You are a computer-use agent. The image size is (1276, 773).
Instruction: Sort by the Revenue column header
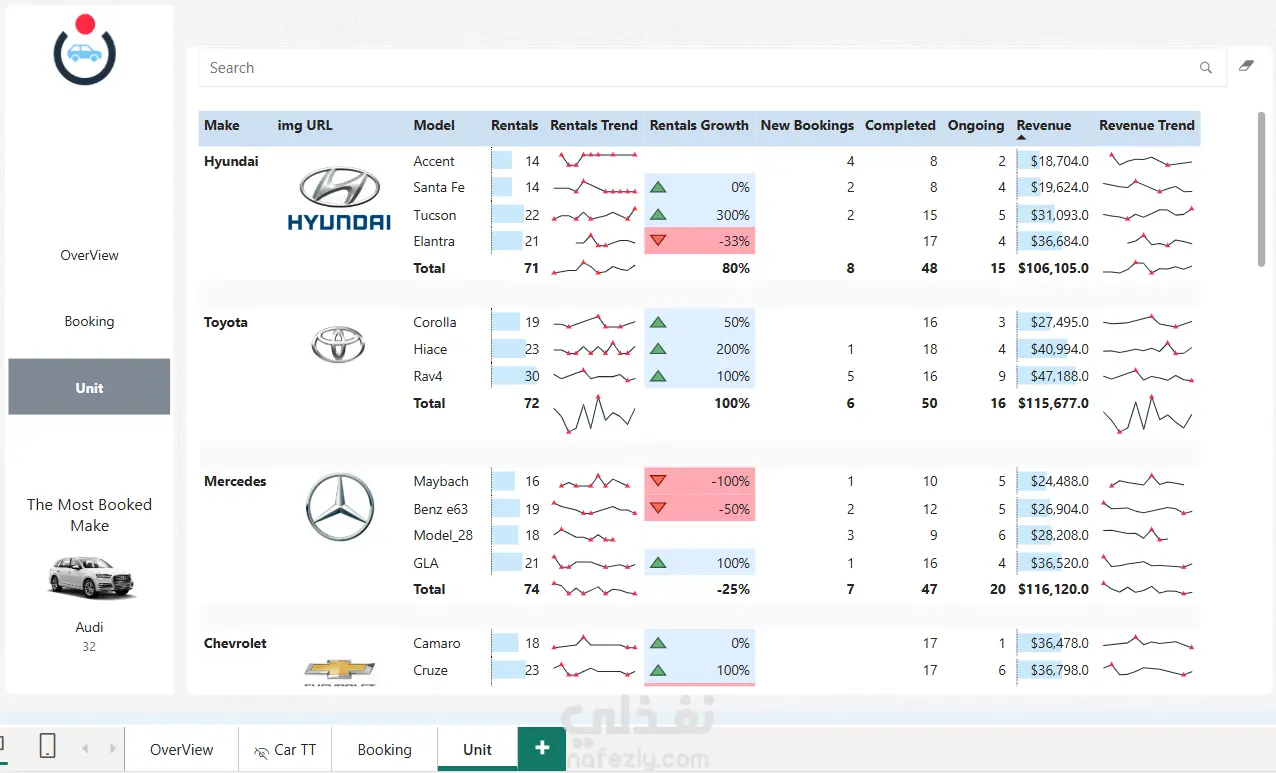pos(1044,125)
